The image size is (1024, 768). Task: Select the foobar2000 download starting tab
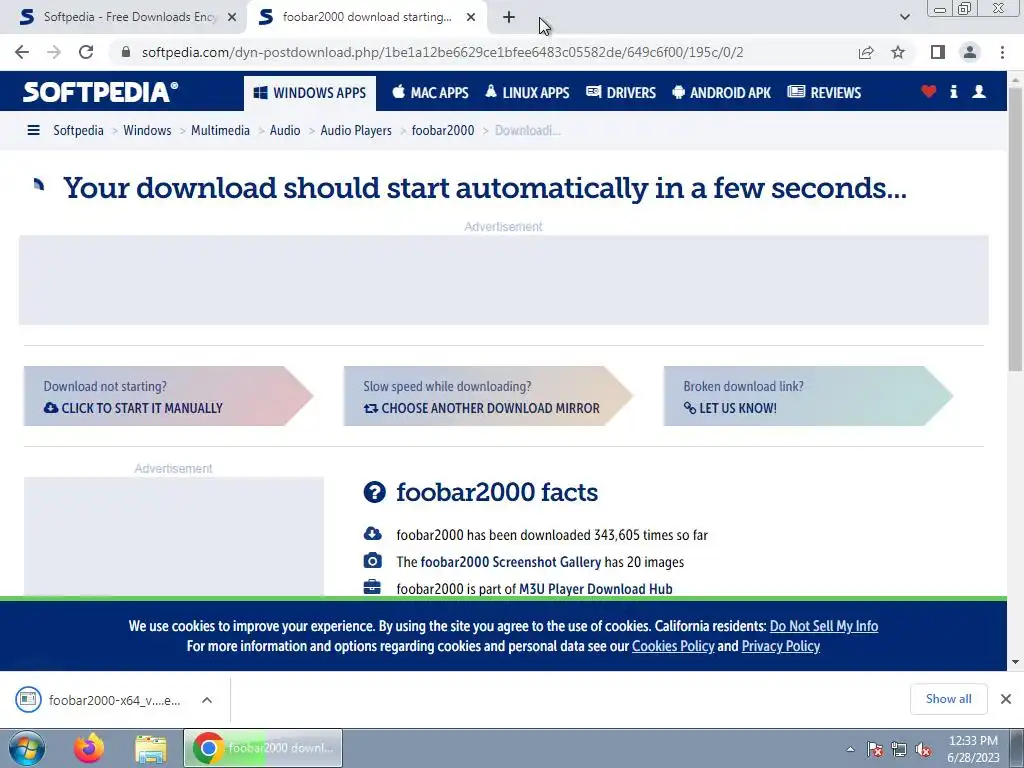click(366, 18)
